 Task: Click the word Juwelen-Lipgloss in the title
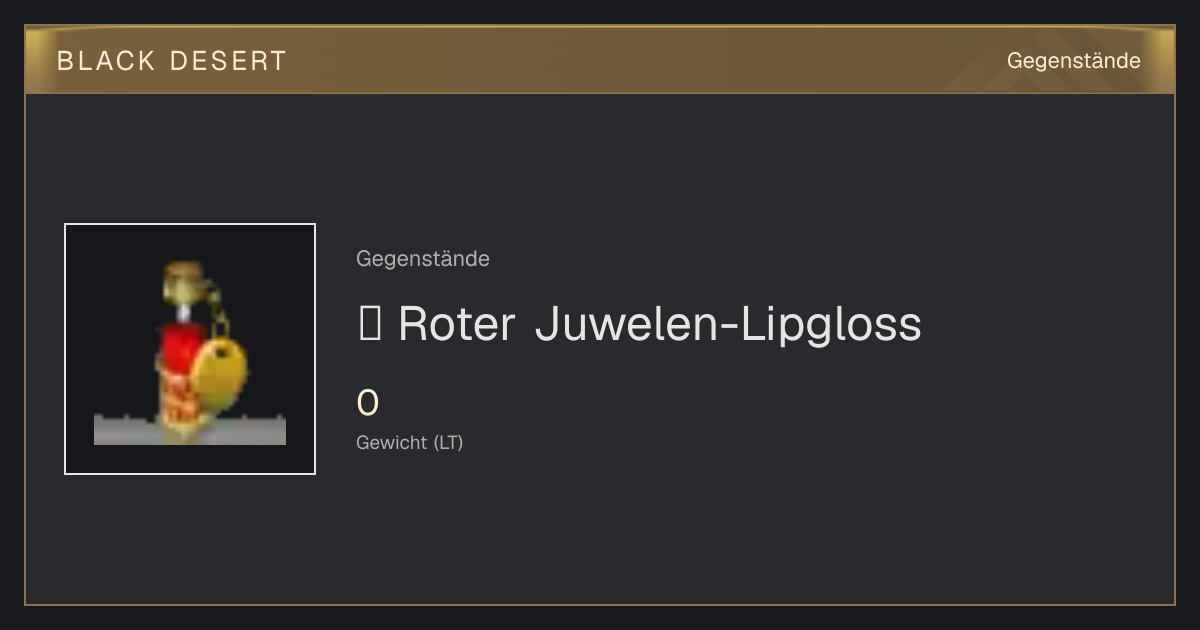pos(728,324)
